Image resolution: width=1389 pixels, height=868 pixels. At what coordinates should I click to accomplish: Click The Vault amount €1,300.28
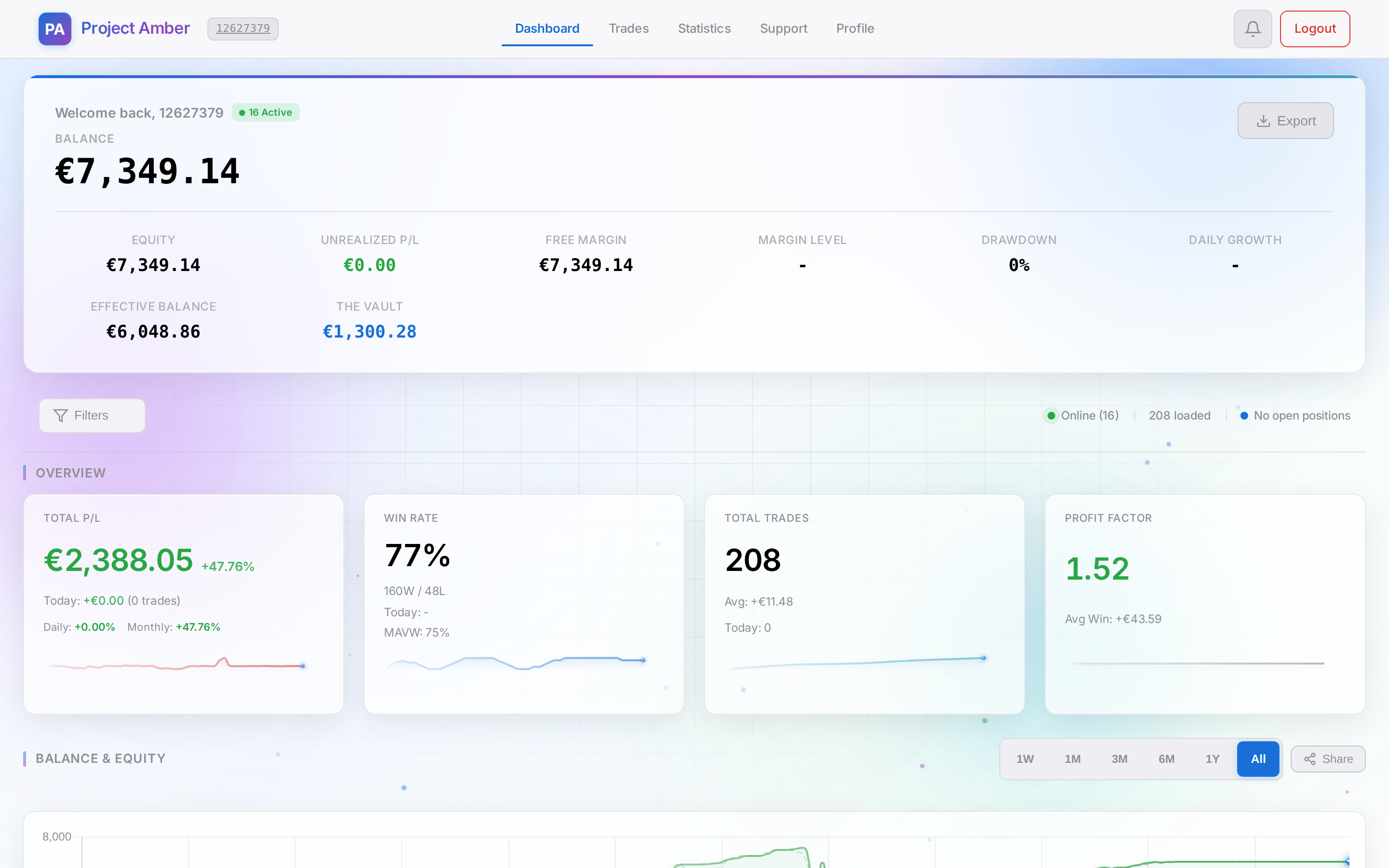tap(369, 331)
